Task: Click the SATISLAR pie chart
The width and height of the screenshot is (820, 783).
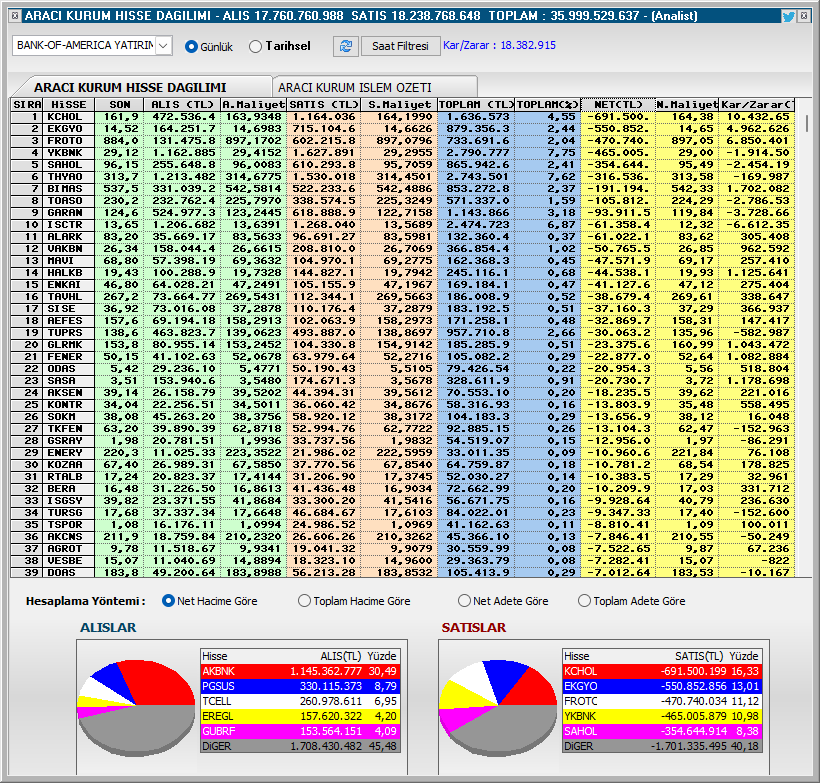Action: click(498, 708)
